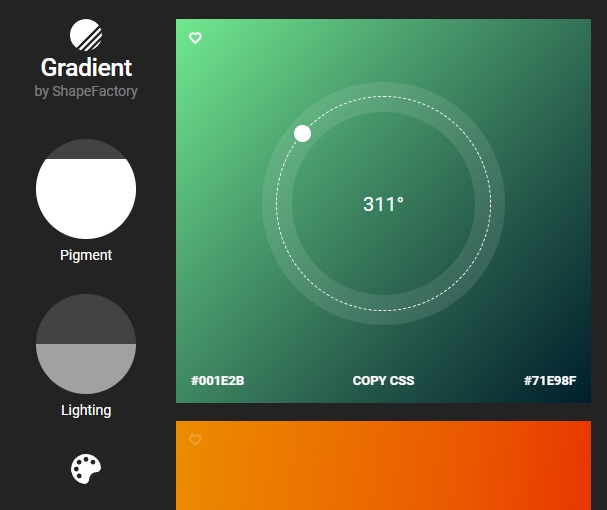The height and width of the screenshot is (510, 607).
Task: Select the Lighting circle control
Action: click(86, 344)
